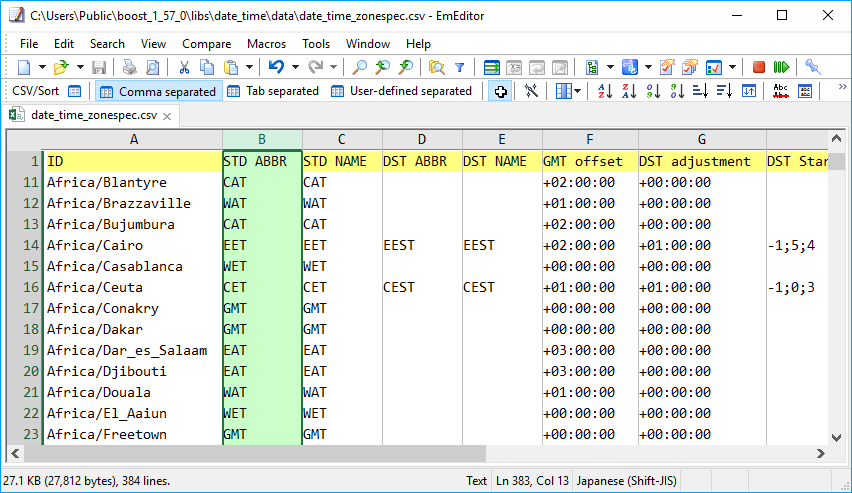Click the Open file folder icon

pyautogui.click(x=61, y=67)
